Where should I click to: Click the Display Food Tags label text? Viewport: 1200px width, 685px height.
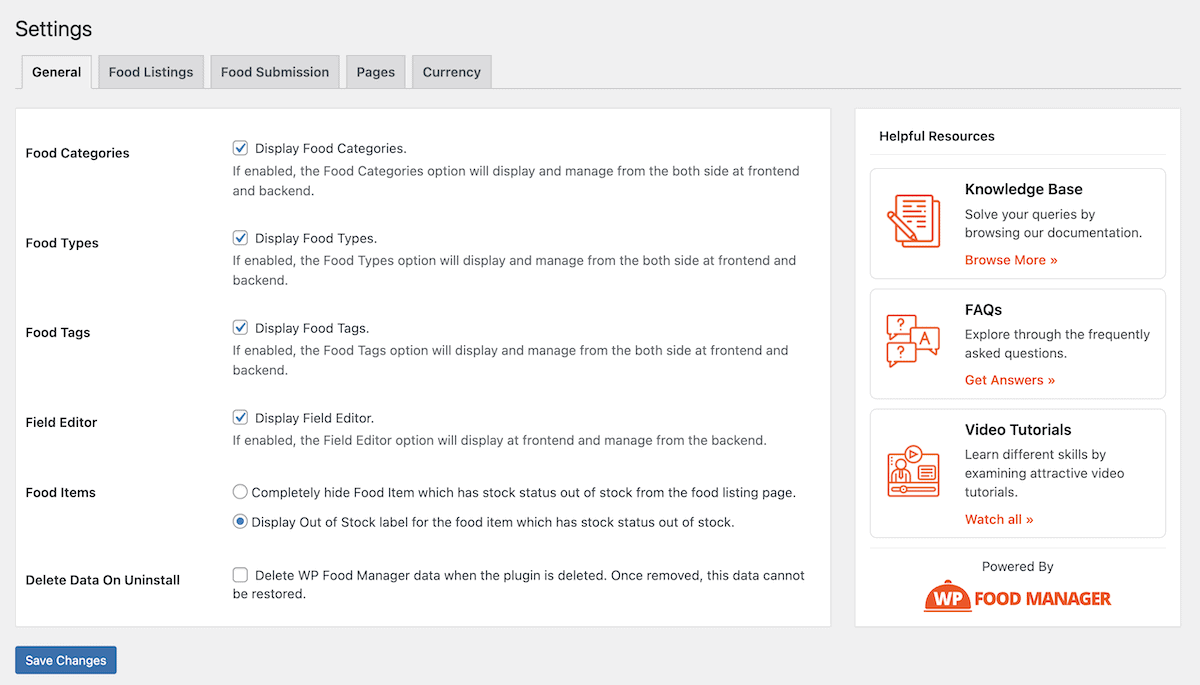pos(312,328)
